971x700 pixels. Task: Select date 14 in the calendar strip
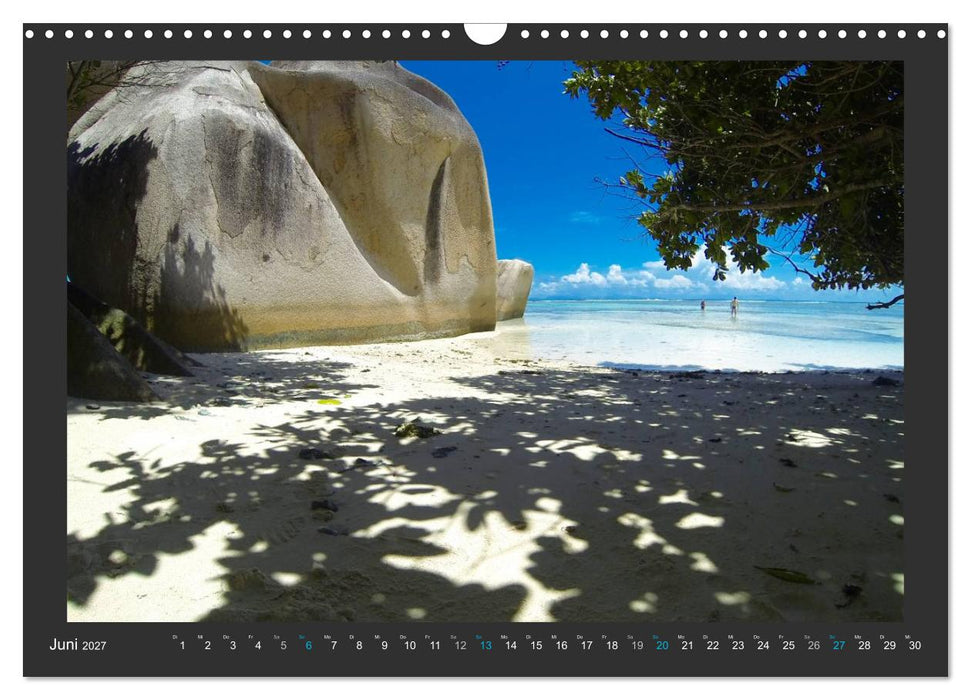(x=511, y=645)
